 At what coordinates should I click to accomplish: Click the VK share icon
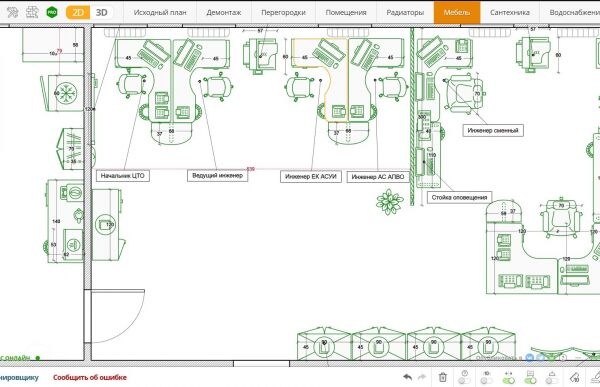[530, 358]
